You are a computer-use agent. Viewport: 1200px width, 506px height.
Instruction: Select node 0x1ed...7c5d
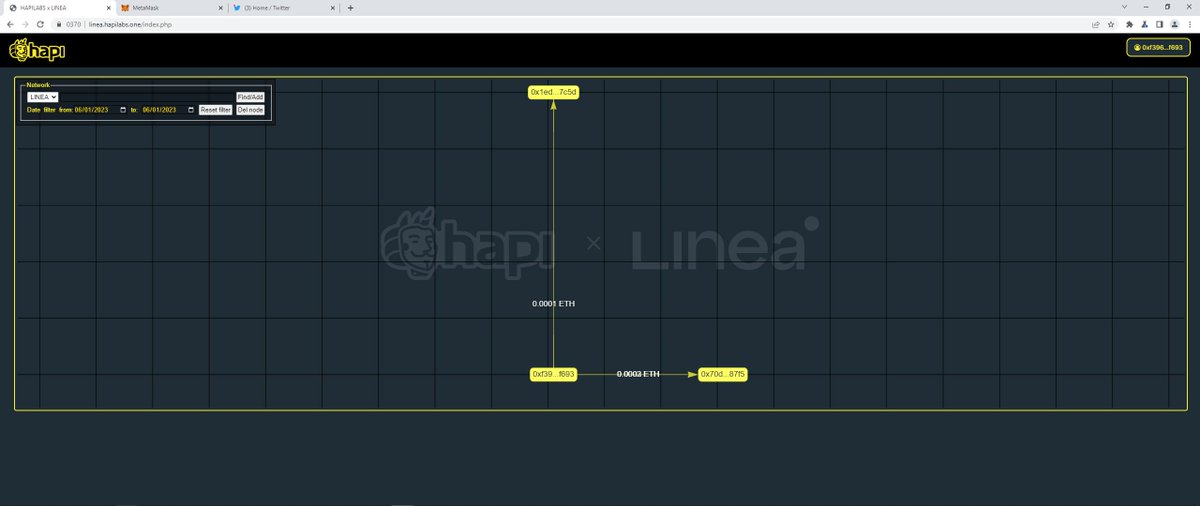click(554, 92)
